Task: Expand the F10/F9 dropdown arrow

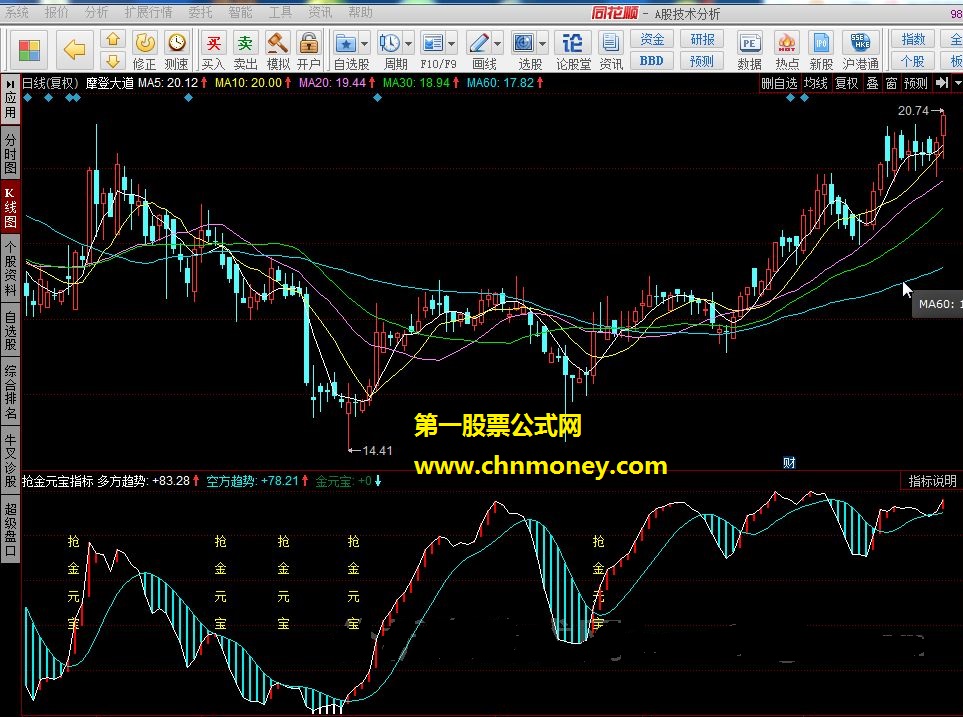Action: [452, 44]
